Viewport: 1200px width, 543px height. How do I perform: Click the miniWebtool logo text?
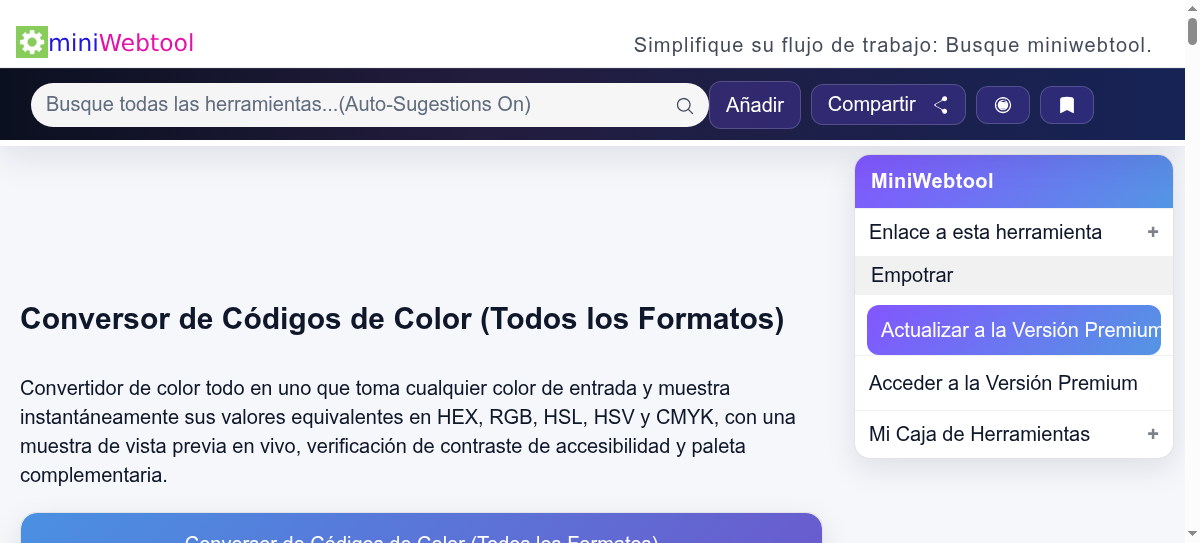(121, 43)
